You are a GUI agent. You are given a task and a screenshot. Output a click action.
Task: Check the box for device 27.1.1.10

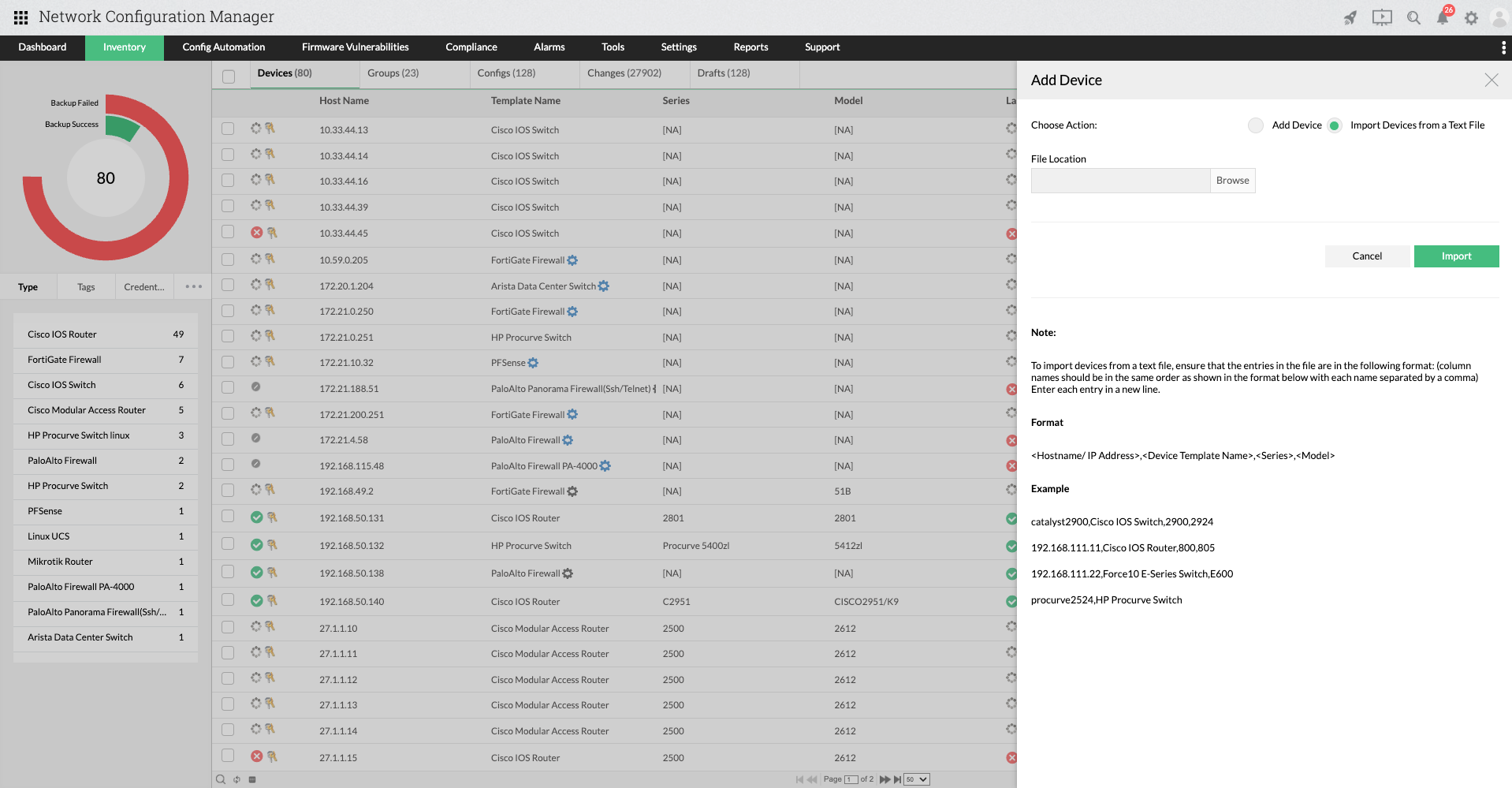coord(228,627)
